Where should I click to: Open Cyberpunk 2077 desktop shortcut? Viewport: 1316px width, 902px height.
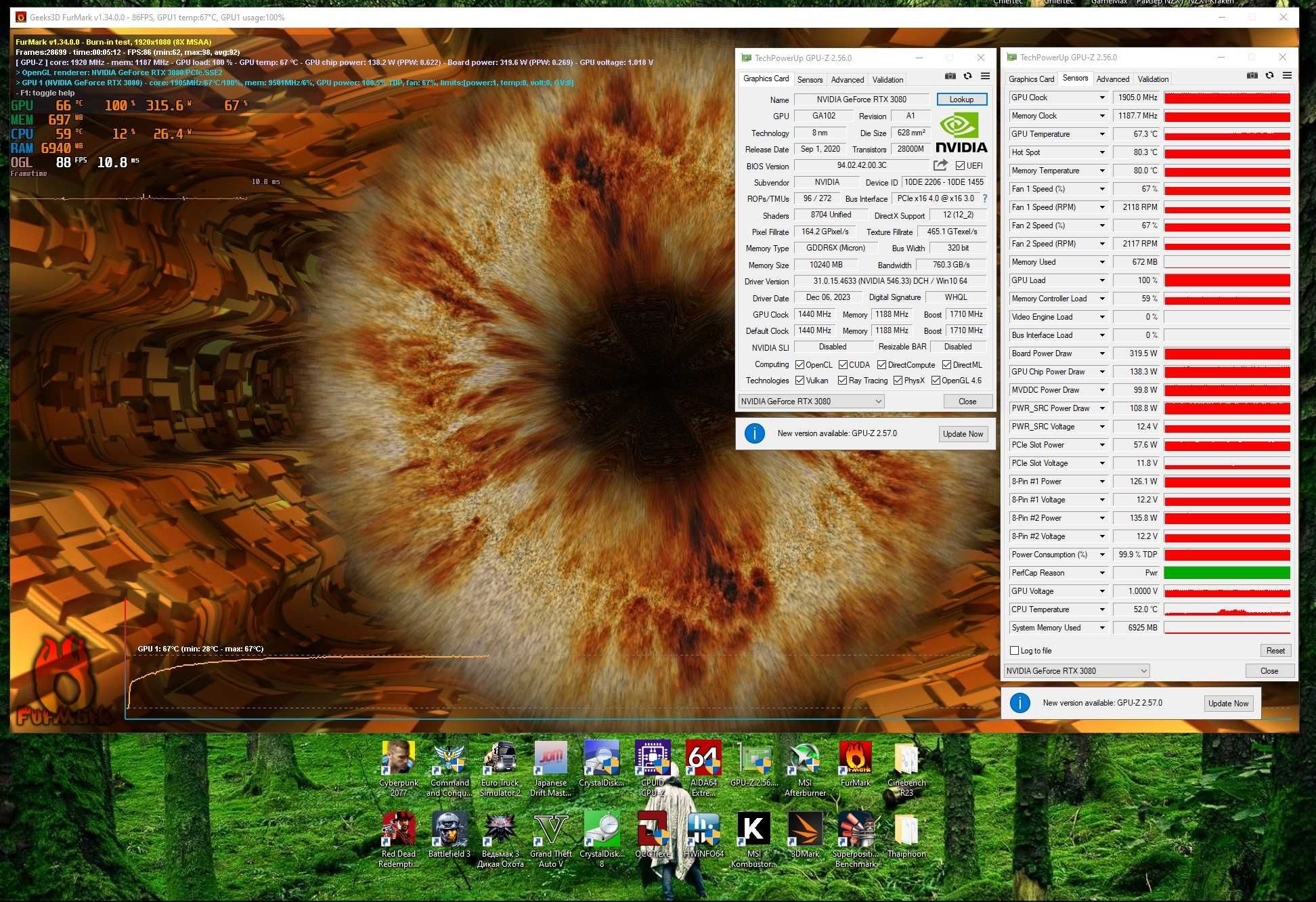click(398, 769)
